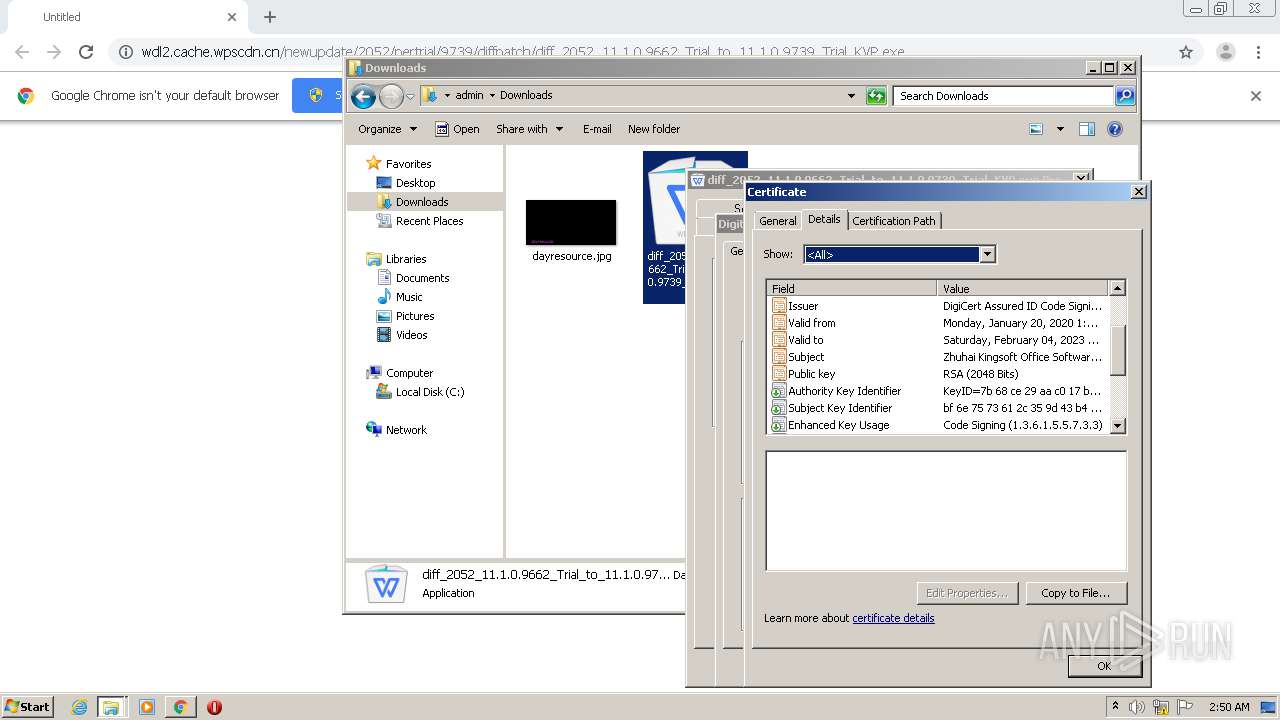Open the Share with menu
The image size is (1280, 720).
pyautogui.click(x=529, y=129)
